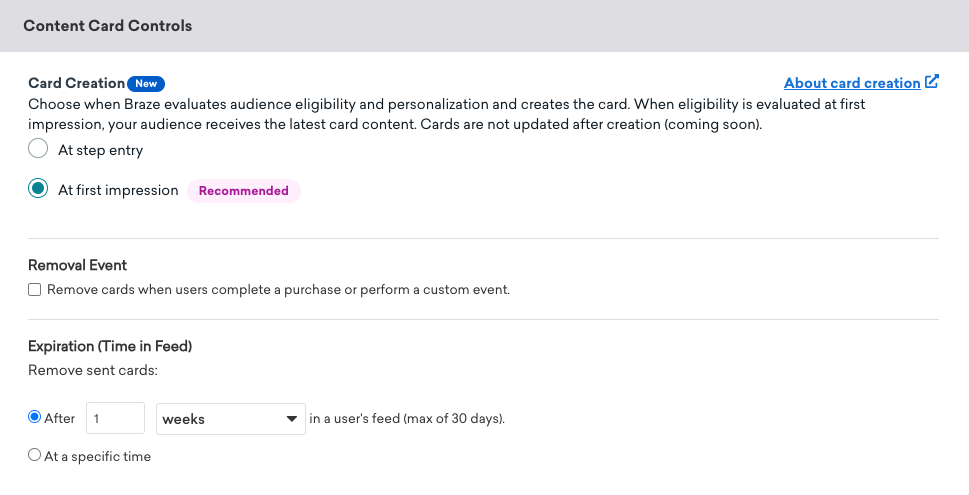Click the Removal Event section heading
The image size is (969, 495).
[x=77, y=265]
